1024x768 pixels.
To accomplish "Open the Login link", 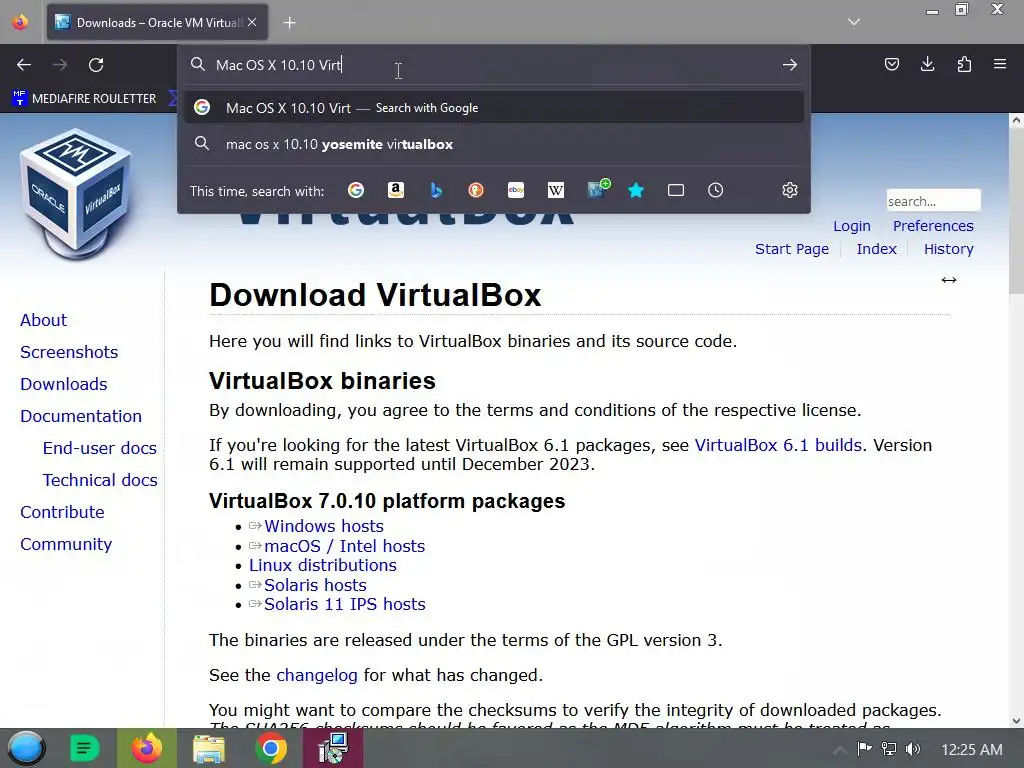I will (852, 226).
